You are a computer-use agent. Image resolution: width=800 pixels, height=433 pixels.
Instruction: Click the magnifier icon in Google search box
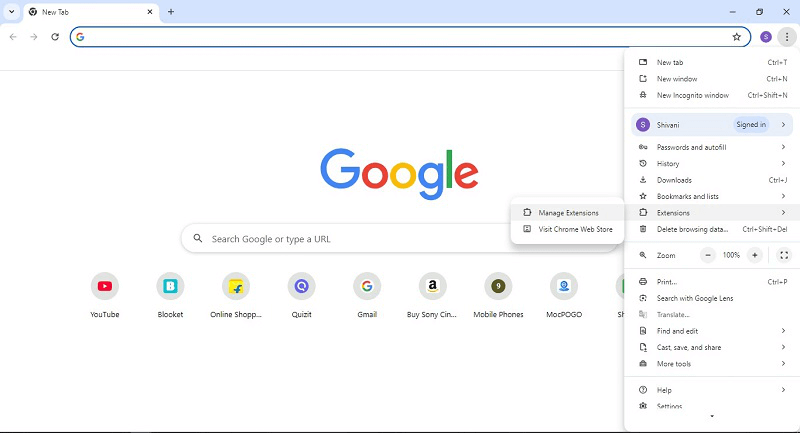198,238
